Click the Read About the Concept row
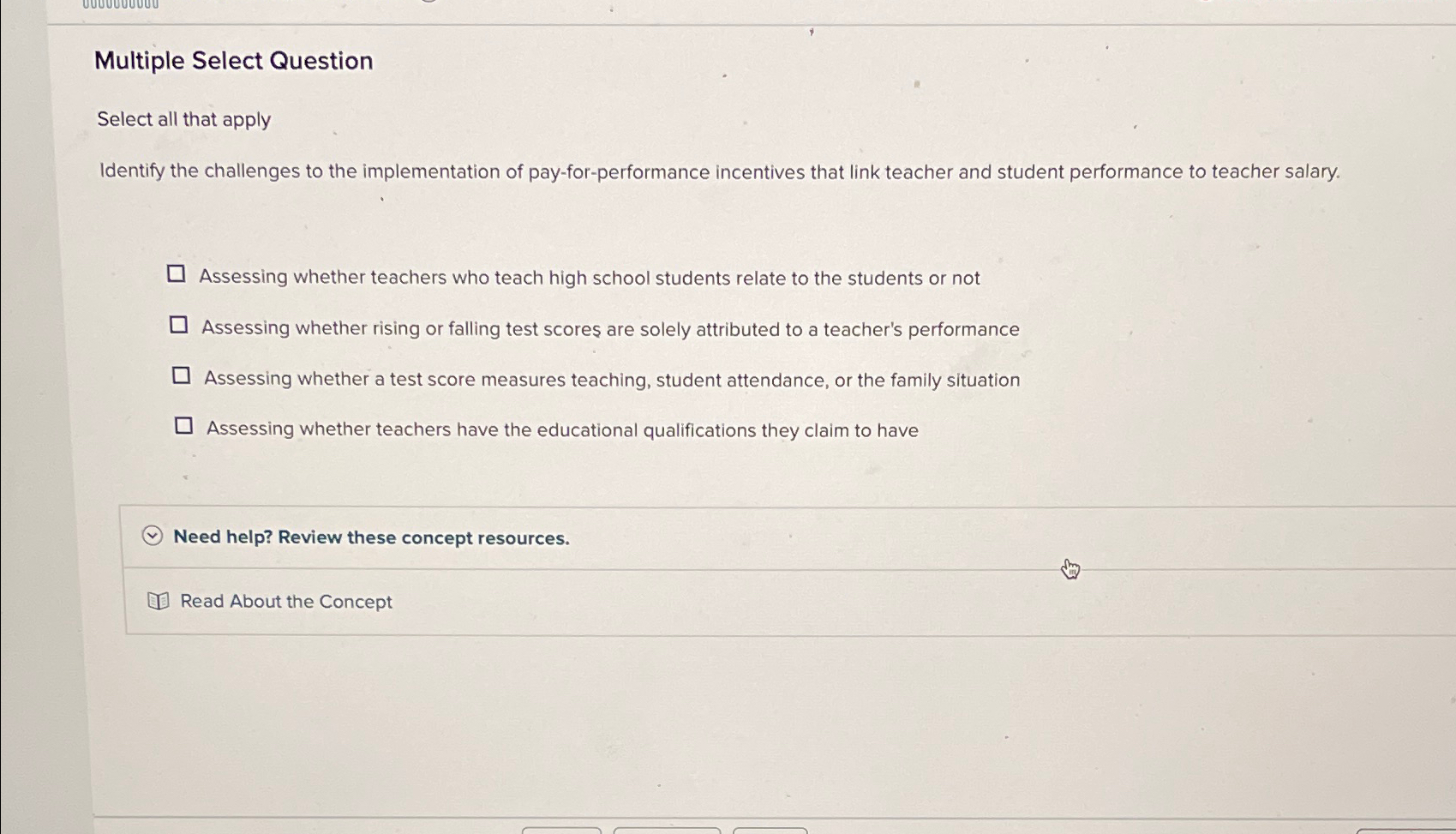 click(x=285, y=601)
